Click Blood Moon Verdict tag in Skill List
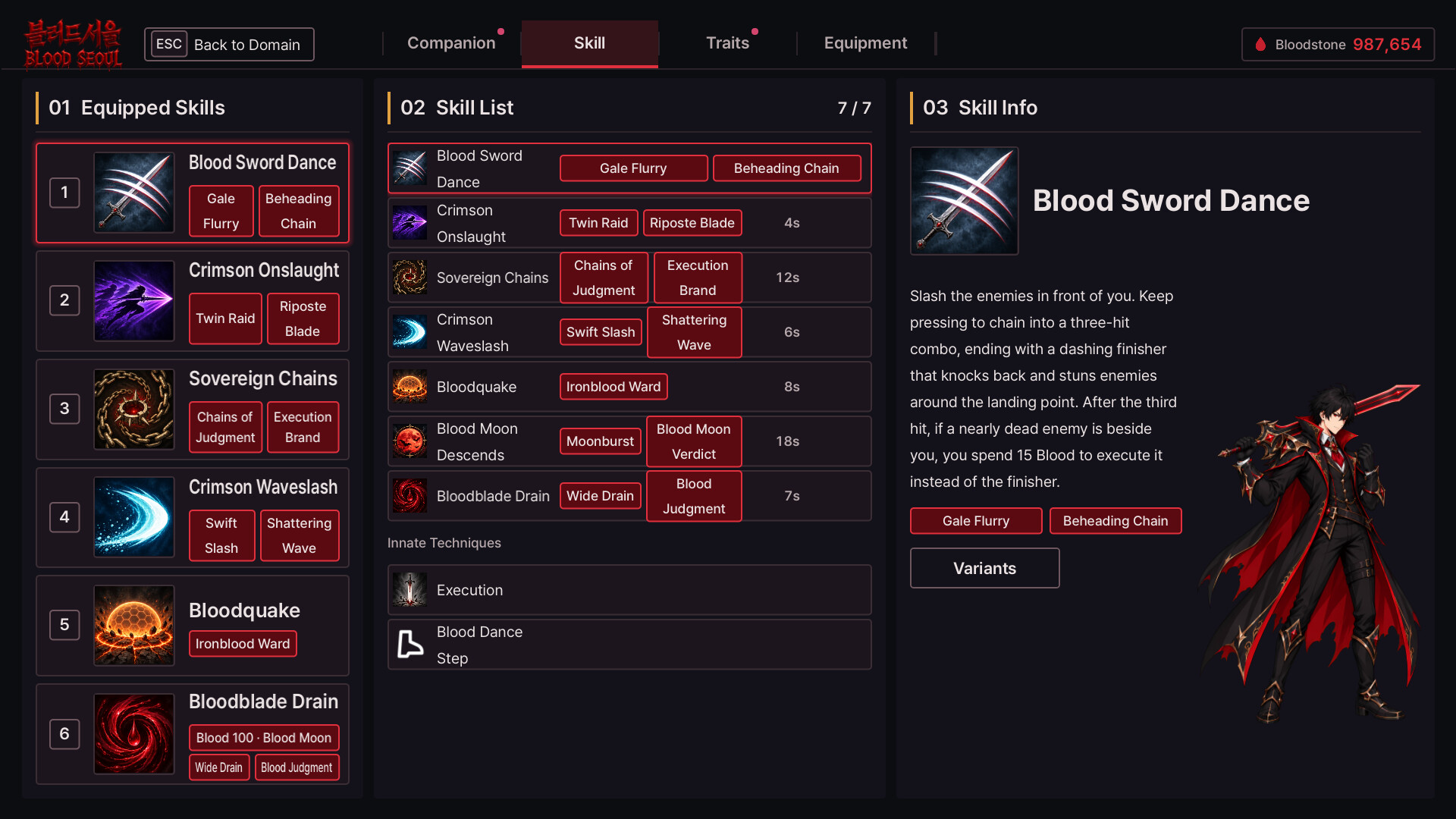1456x819 pixels. 694,441
